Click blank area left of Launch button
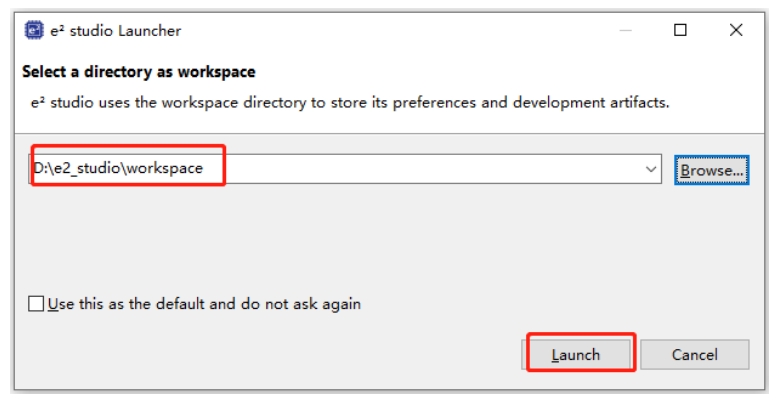This screenshot has height=417, width=777. pyautogui.click(x=300, y=354)
